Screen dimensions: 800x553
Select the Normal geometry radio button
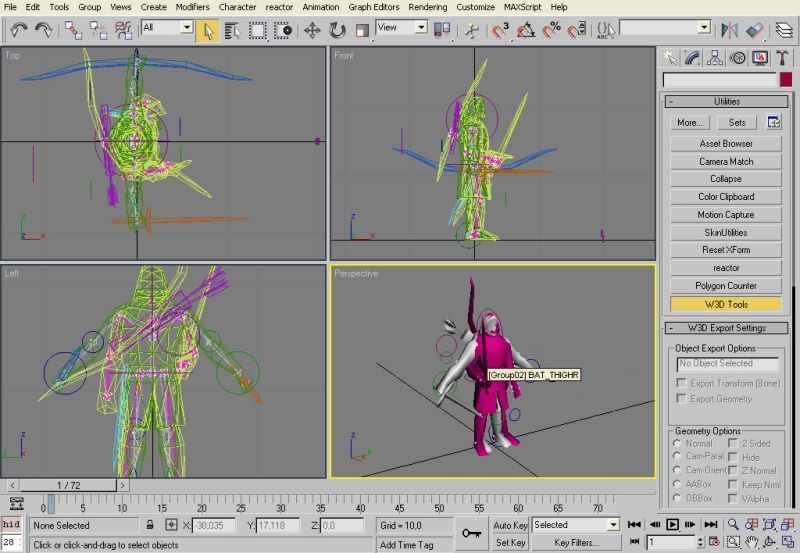pyautogui.click(x=678, y=443)
